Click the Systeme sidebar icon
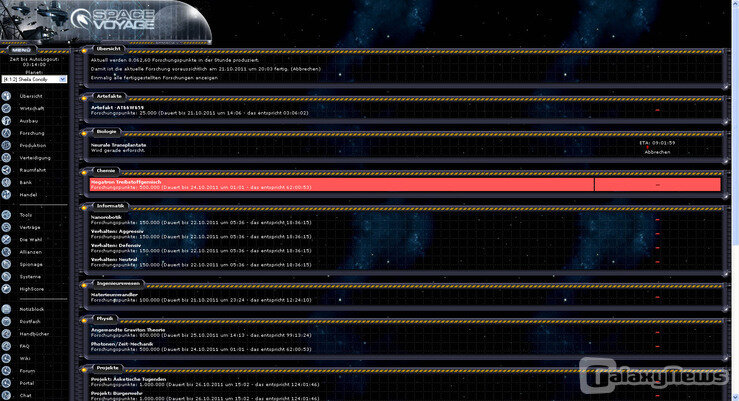The width and height of the screenshot is (739, 401). coord(6,277)
